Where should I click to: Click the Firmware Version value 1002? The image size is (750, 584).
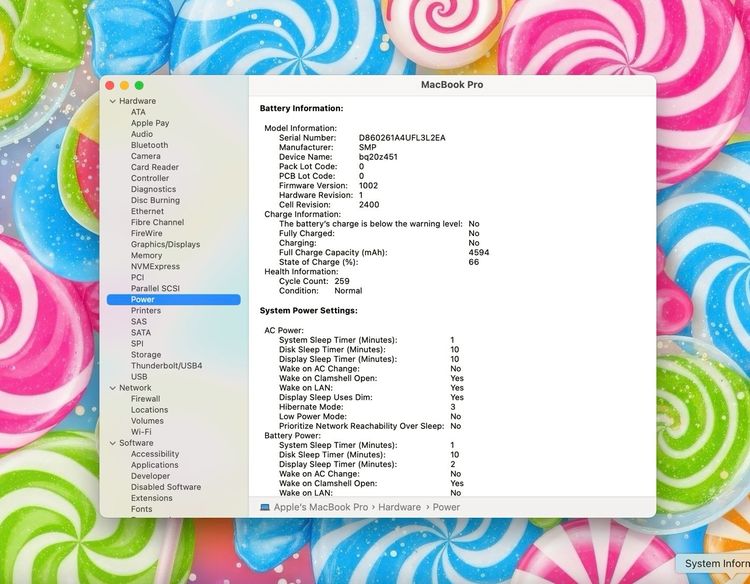click(x=368, y=186)
